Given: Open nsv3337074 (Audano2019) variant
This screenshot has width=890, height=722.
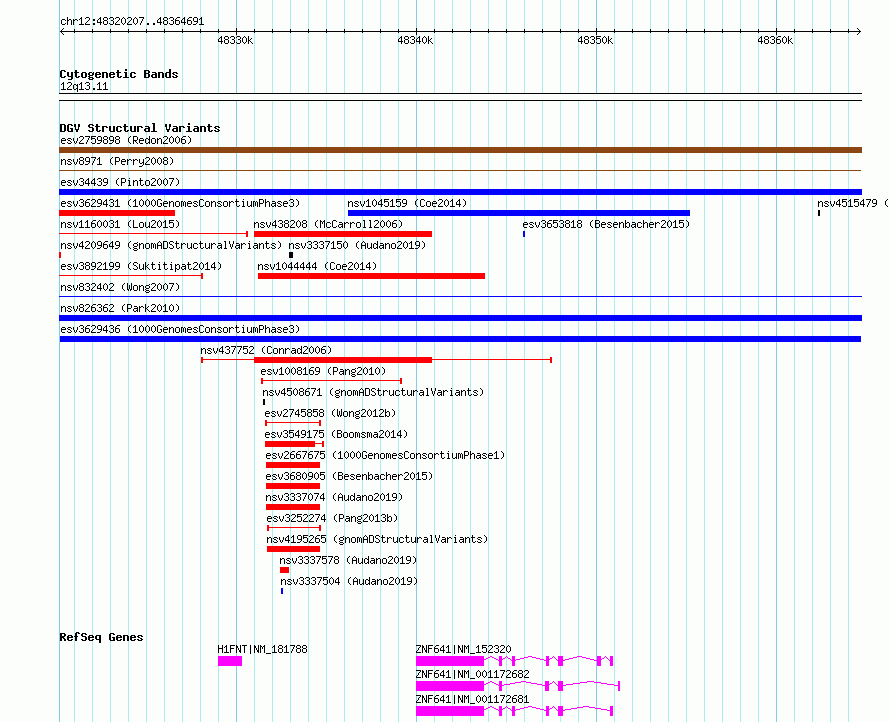Looking at the screenshot, I should point(334,497).
